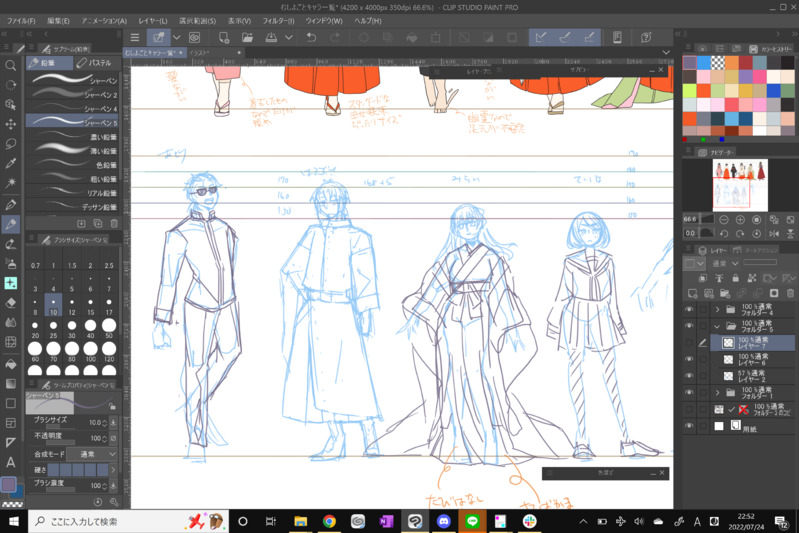Pick brush size 12 preset

[72, 306]
